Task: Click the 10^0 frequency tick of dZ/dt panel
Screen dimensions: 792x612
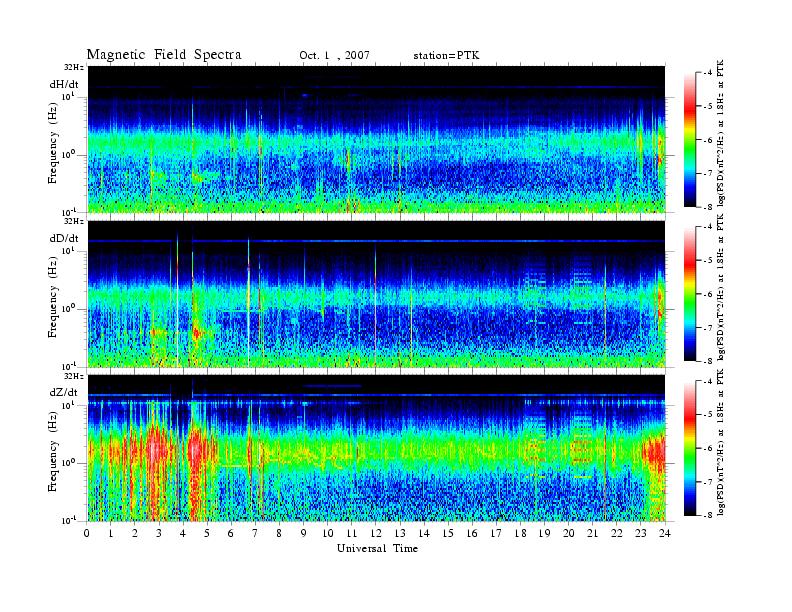Action: point(69,463)
